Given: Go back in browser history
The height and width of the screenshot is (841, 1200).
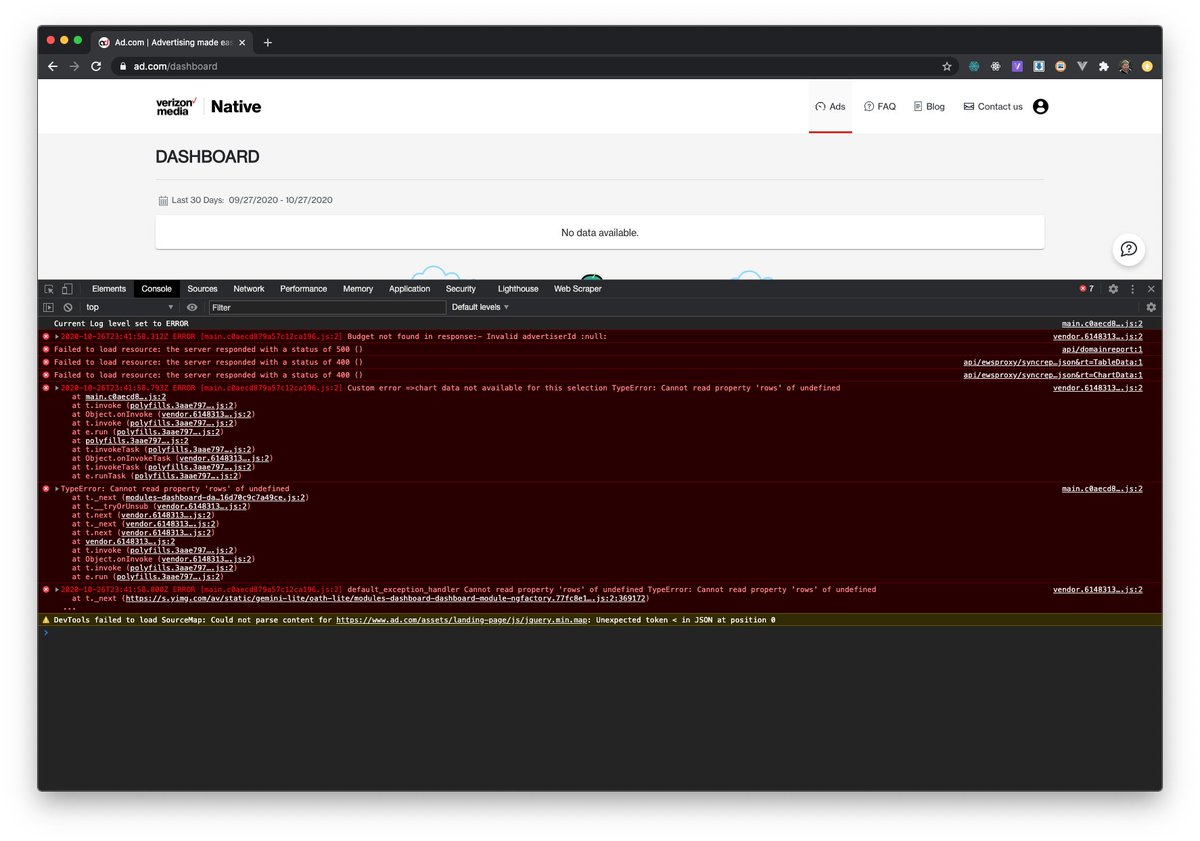Looking at the screenshot, I should point(52,66).
